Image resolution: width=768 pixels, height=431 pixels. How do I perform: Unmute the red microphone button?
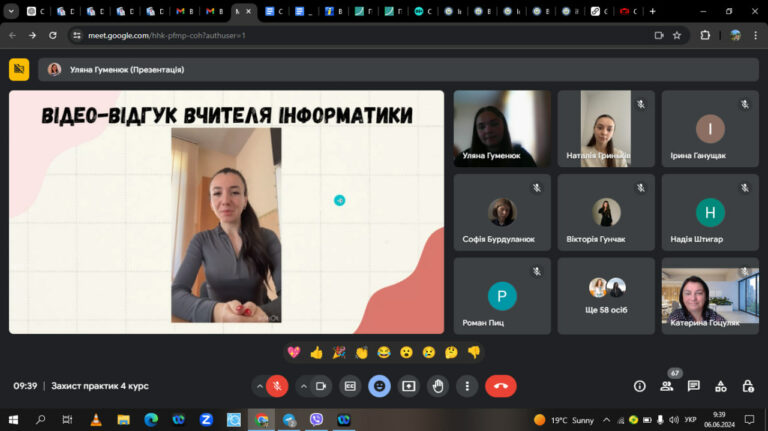(277, 386)
